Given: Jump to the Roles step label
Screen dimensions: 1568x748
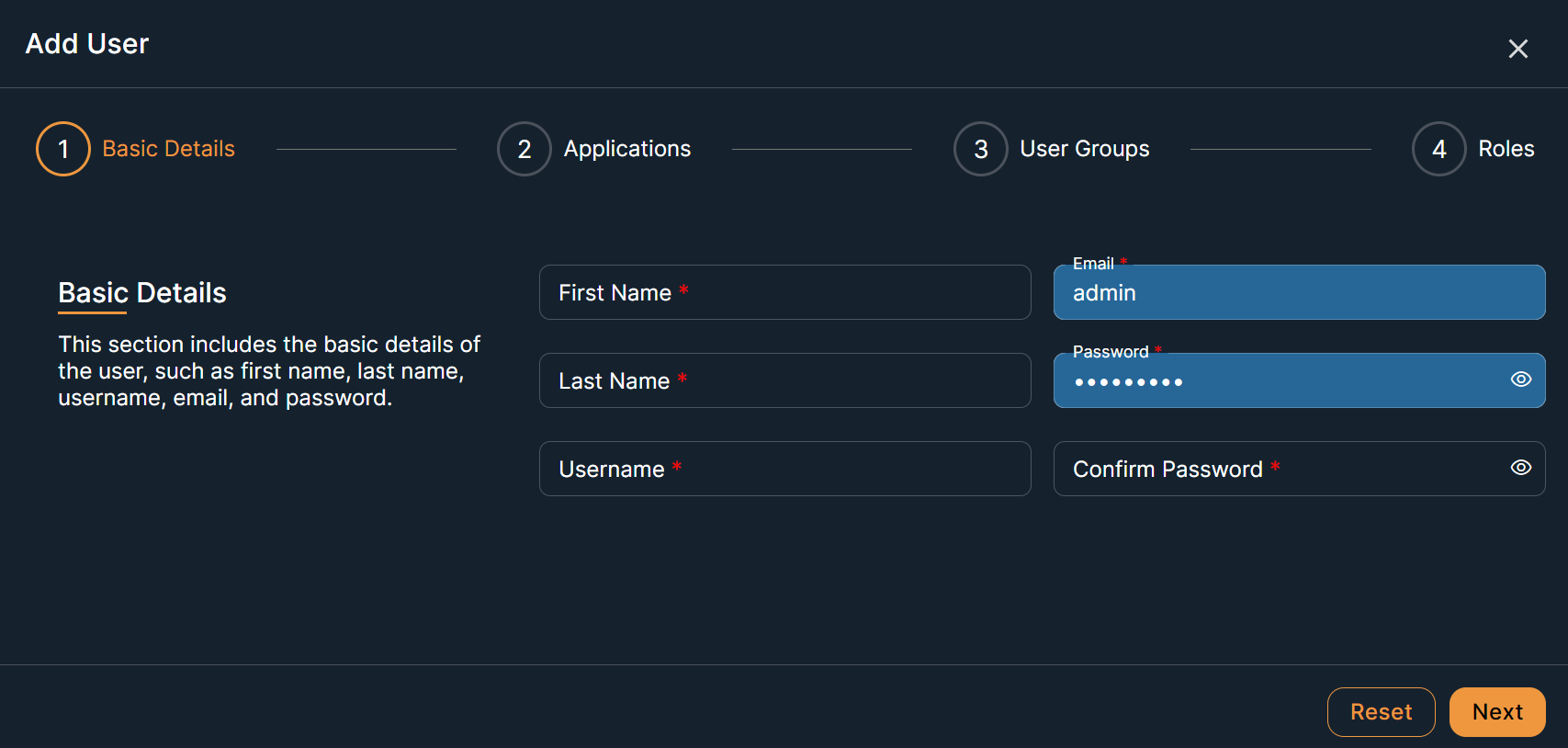Looking at the screenshot, I should tap(1506, 149).
